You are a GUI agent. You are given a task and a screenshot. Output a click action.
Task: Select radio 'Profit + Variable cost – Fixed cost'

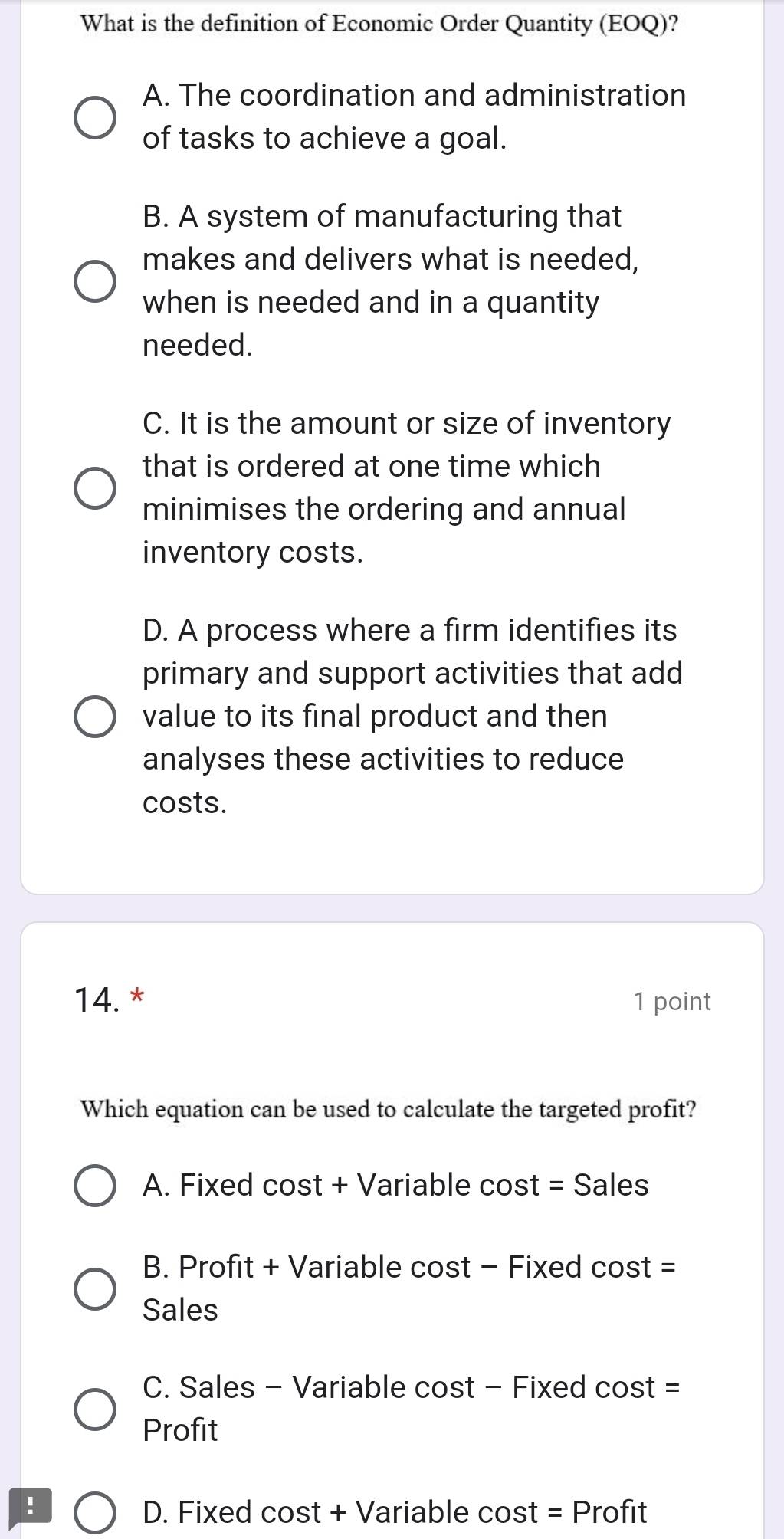coord(95,1288)
